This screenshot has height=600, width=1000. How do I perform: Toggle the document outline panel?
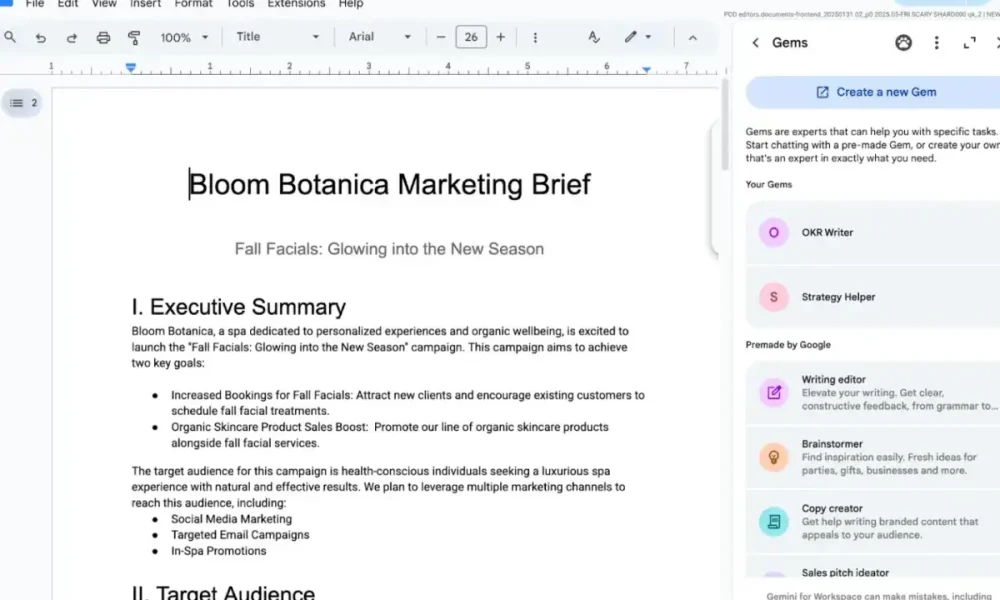[21, 103]
